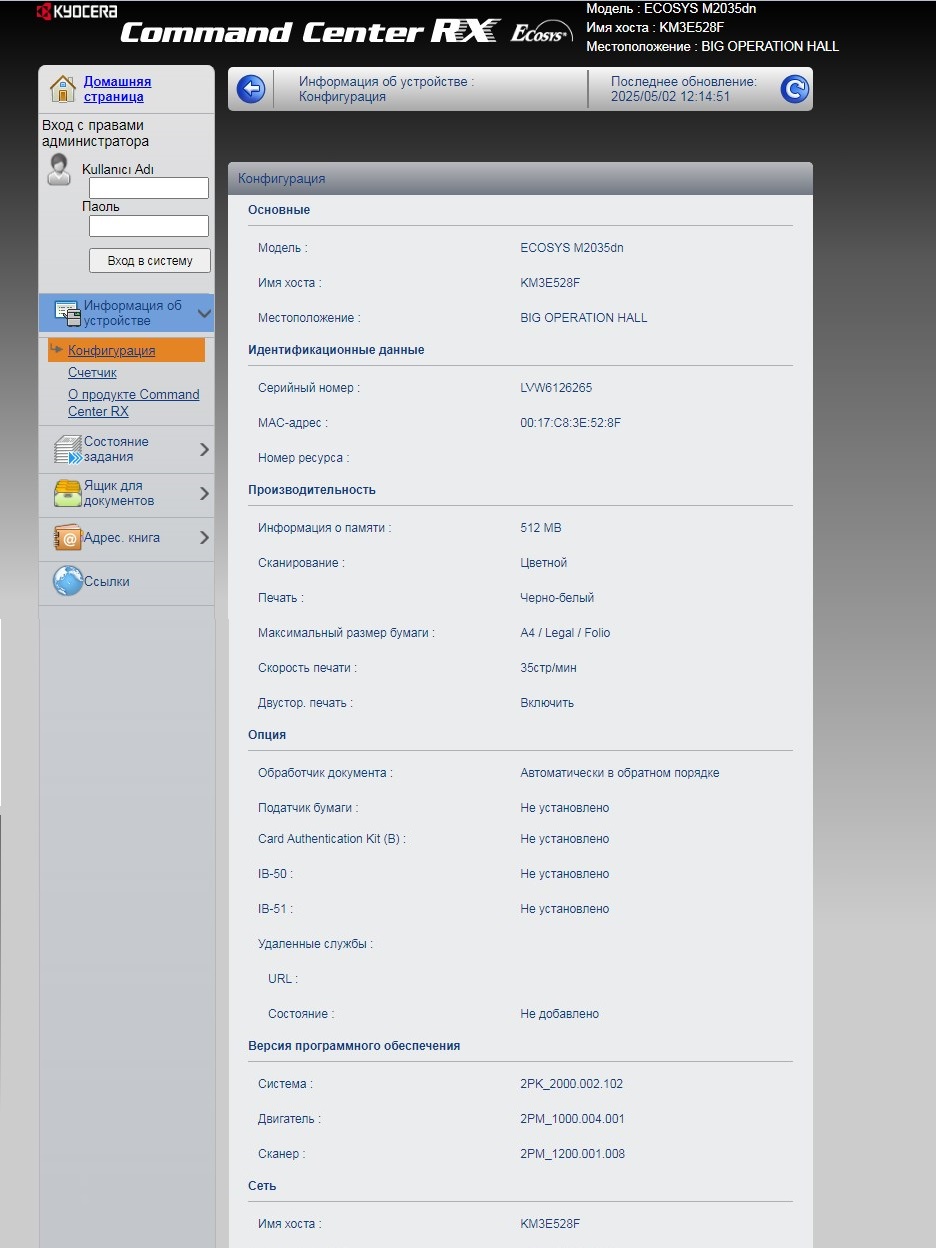The width and height of the screenshot is (936, 1248).
Task: Click the print value Черно-белый
Action: coord(557,597)
